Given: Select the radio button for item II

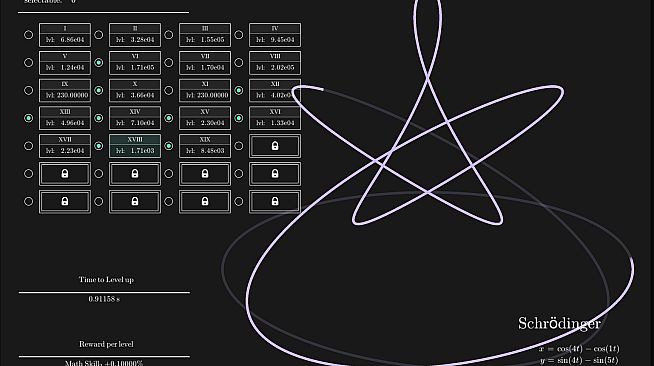Looking at the screenshot, I should pos(98,35).
